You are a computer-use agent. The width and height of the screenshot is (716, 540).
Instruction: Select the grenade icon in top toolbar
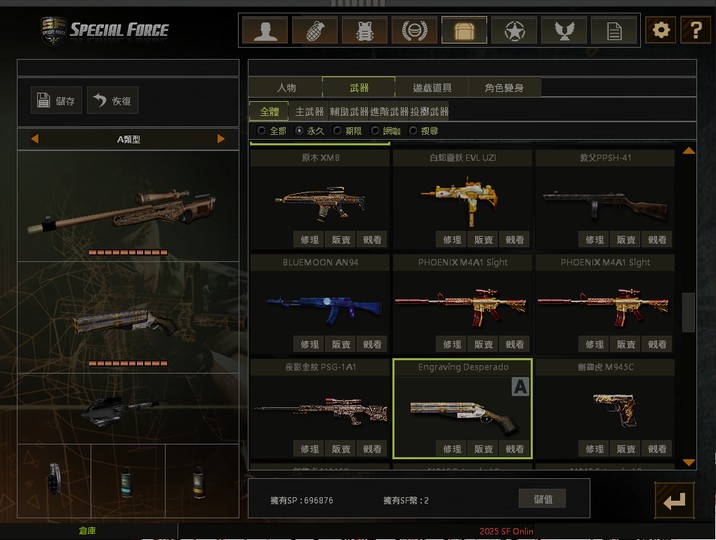[x=315, y=30]
